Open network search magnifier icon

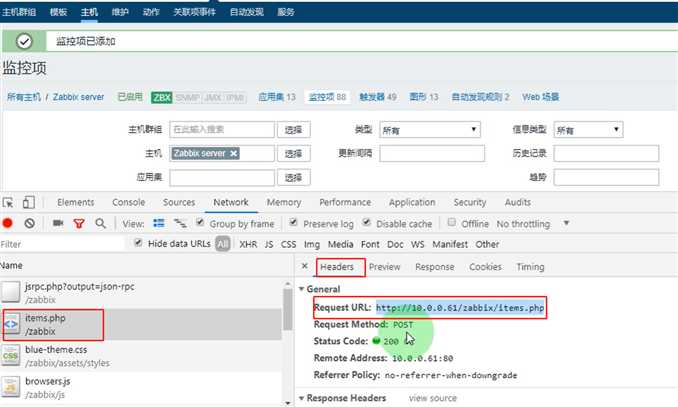(x=100, y=223)
